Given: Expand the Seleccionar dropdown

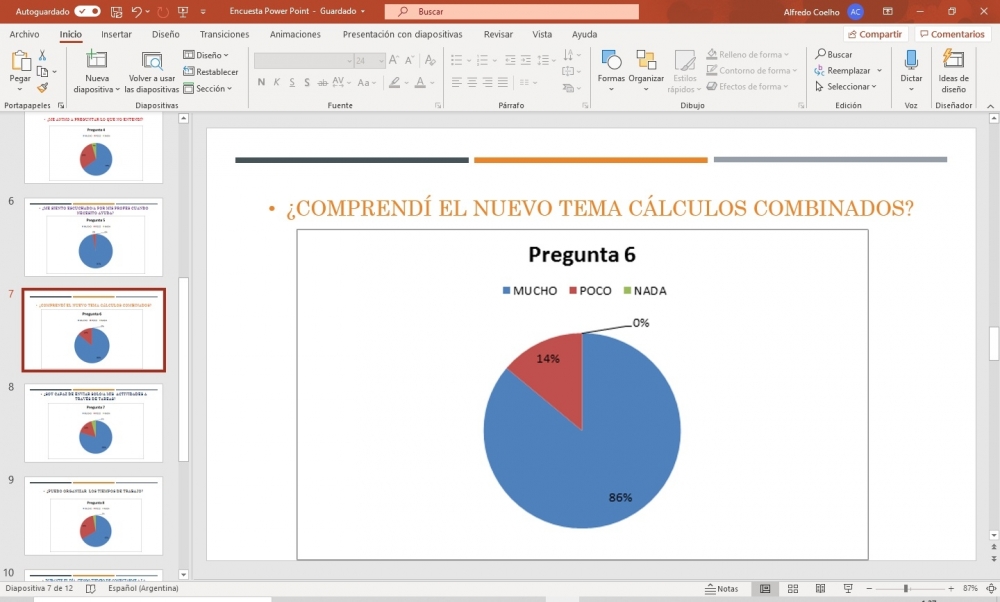Looking at the screenshot, I should tap(846, 87).
